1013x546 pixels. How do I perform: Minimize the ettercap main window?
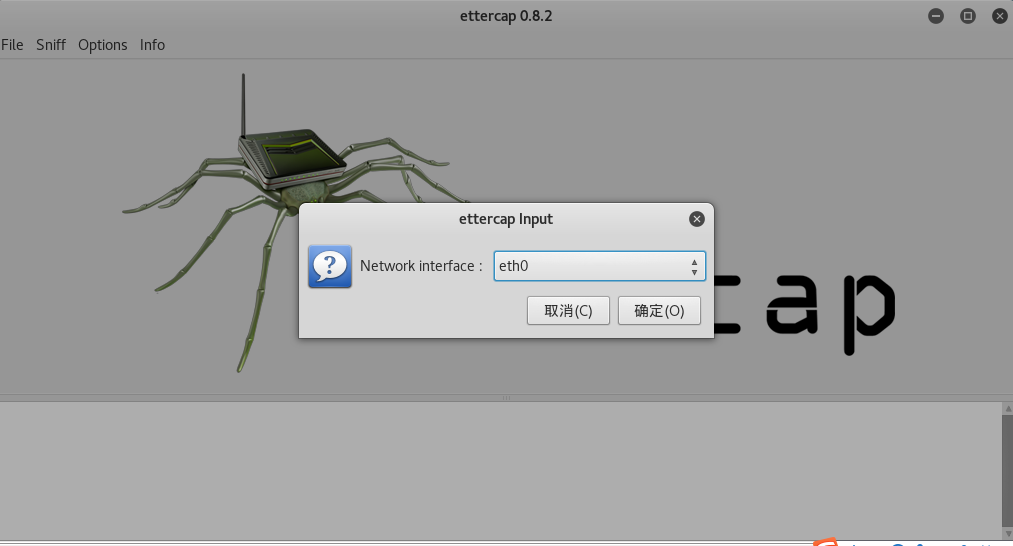click(x=935, y=16)
